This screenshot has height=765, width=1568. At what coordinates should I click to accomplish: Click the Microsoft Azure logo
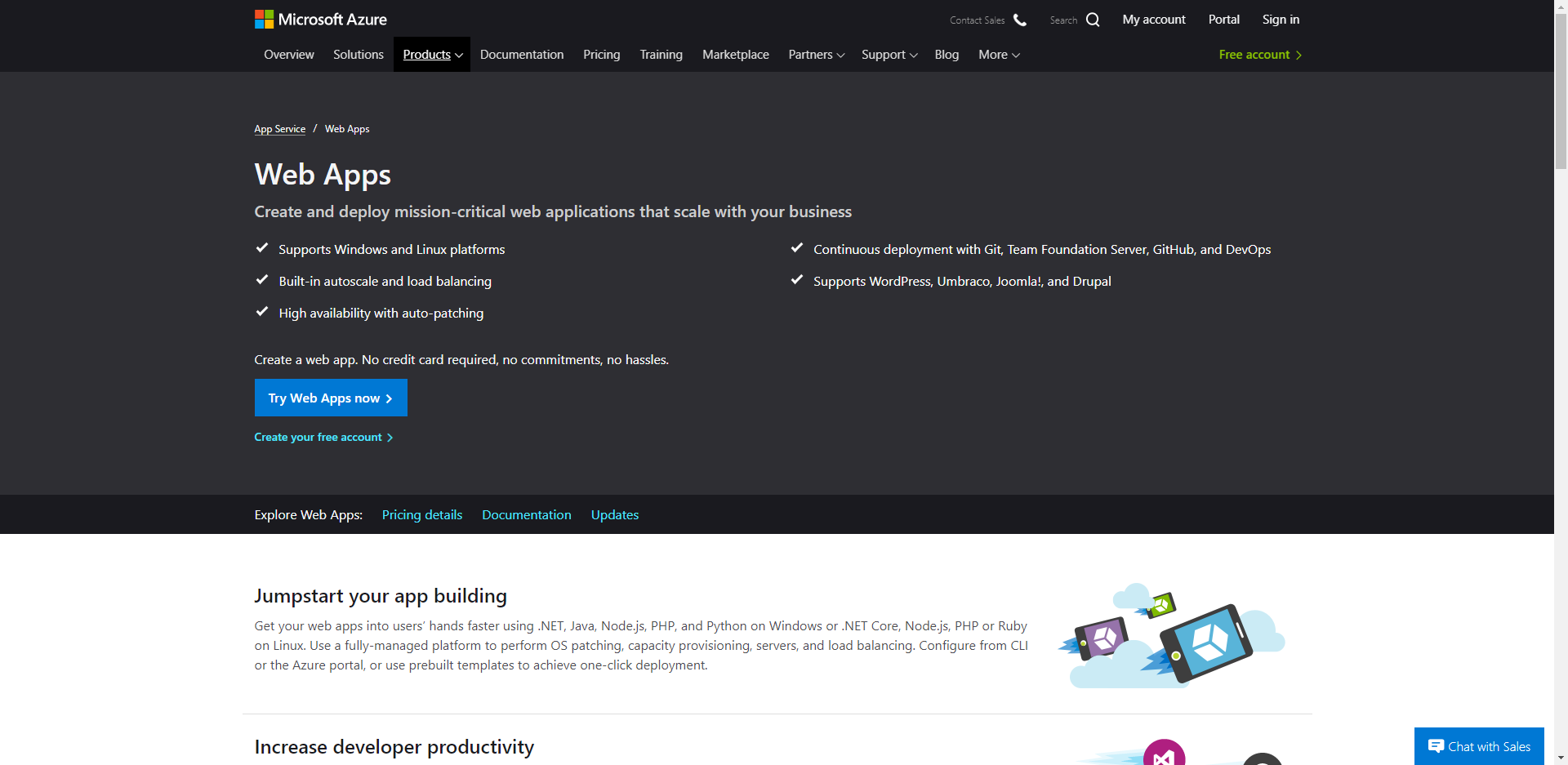[x=320, y=20]
